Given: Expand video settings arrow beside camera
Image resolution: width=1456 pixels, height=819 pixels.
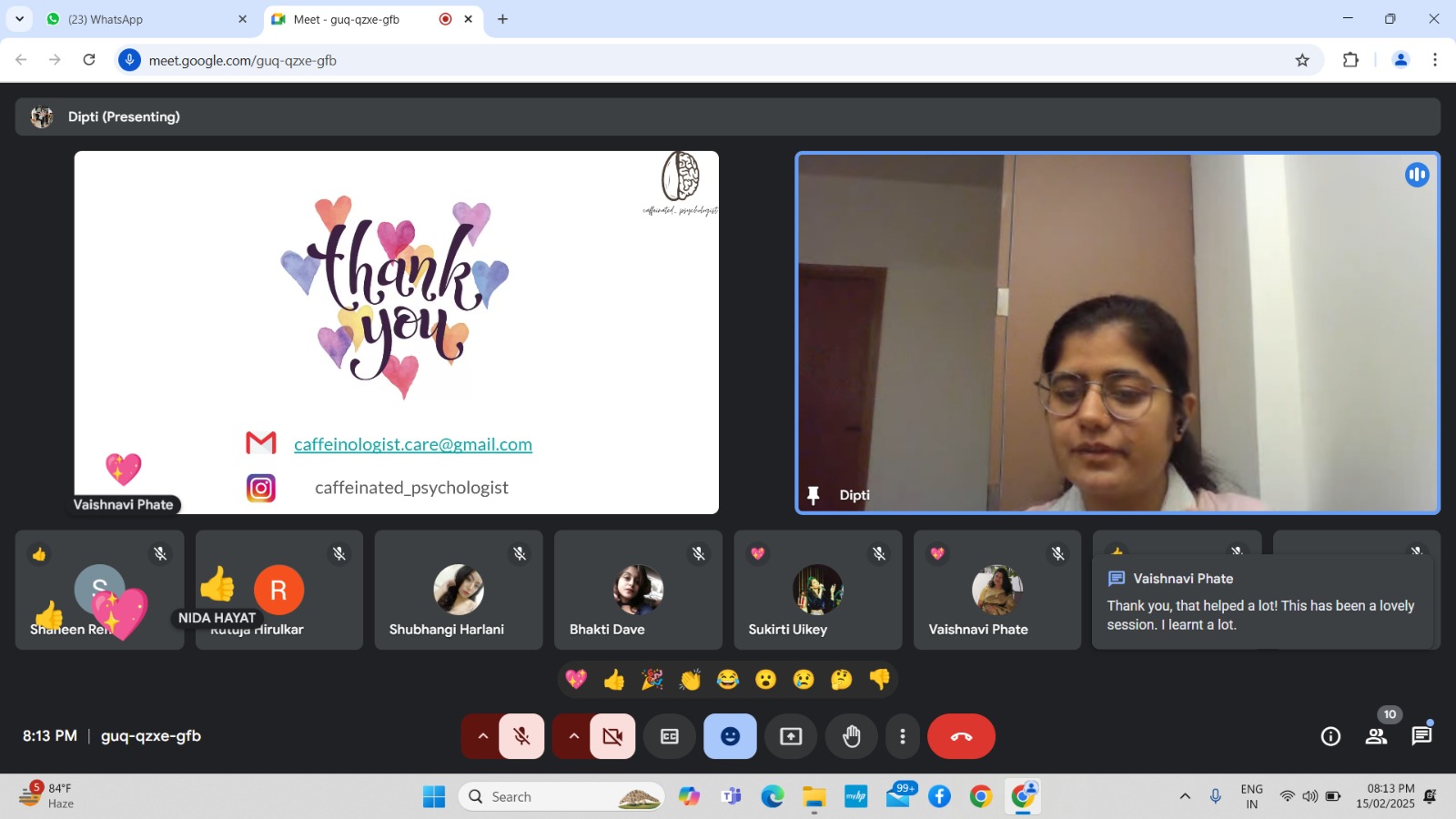Looking at the screenshot, I should coord(573,736).
